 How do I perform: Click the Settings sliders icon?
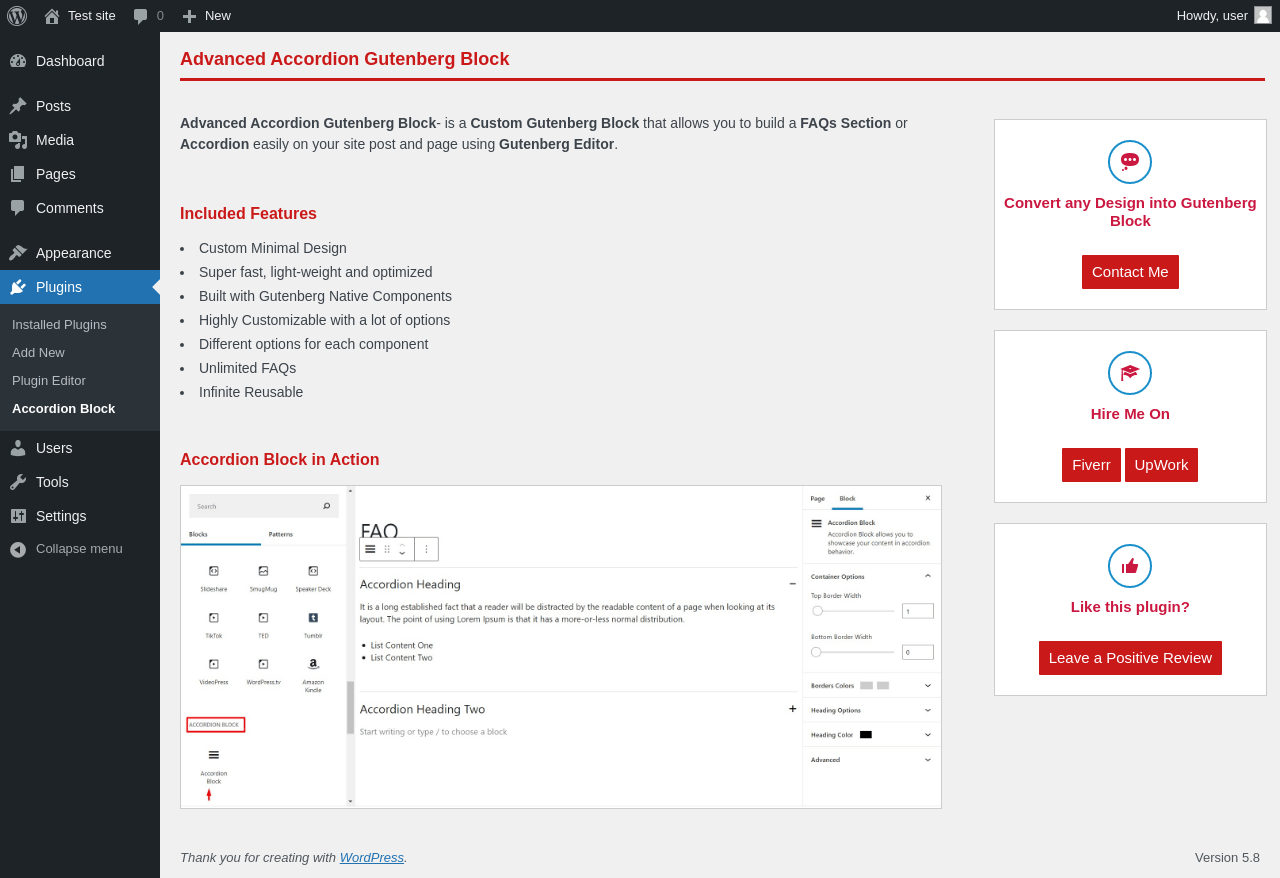pyautogui.click(x=18, y=516)
